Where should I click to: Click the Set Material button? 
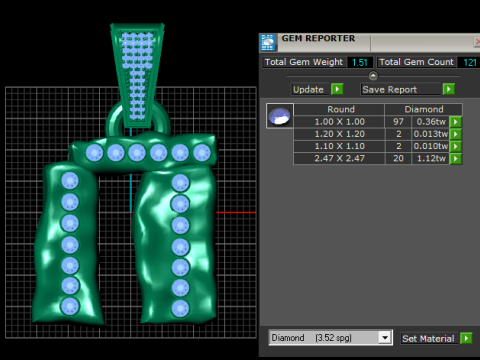coord(429,338)
